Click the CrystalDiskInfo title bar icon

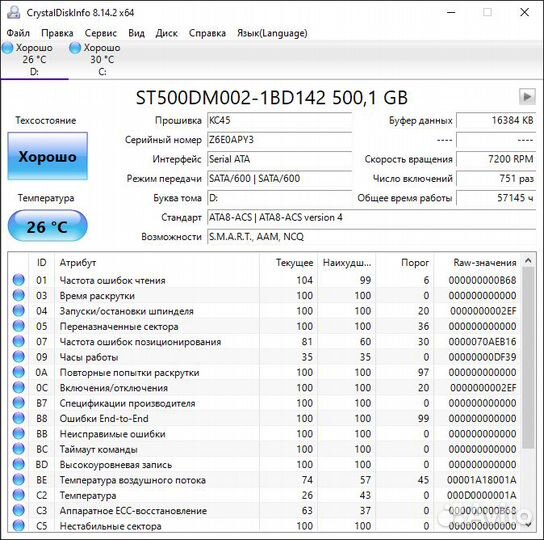coord(14,12)
